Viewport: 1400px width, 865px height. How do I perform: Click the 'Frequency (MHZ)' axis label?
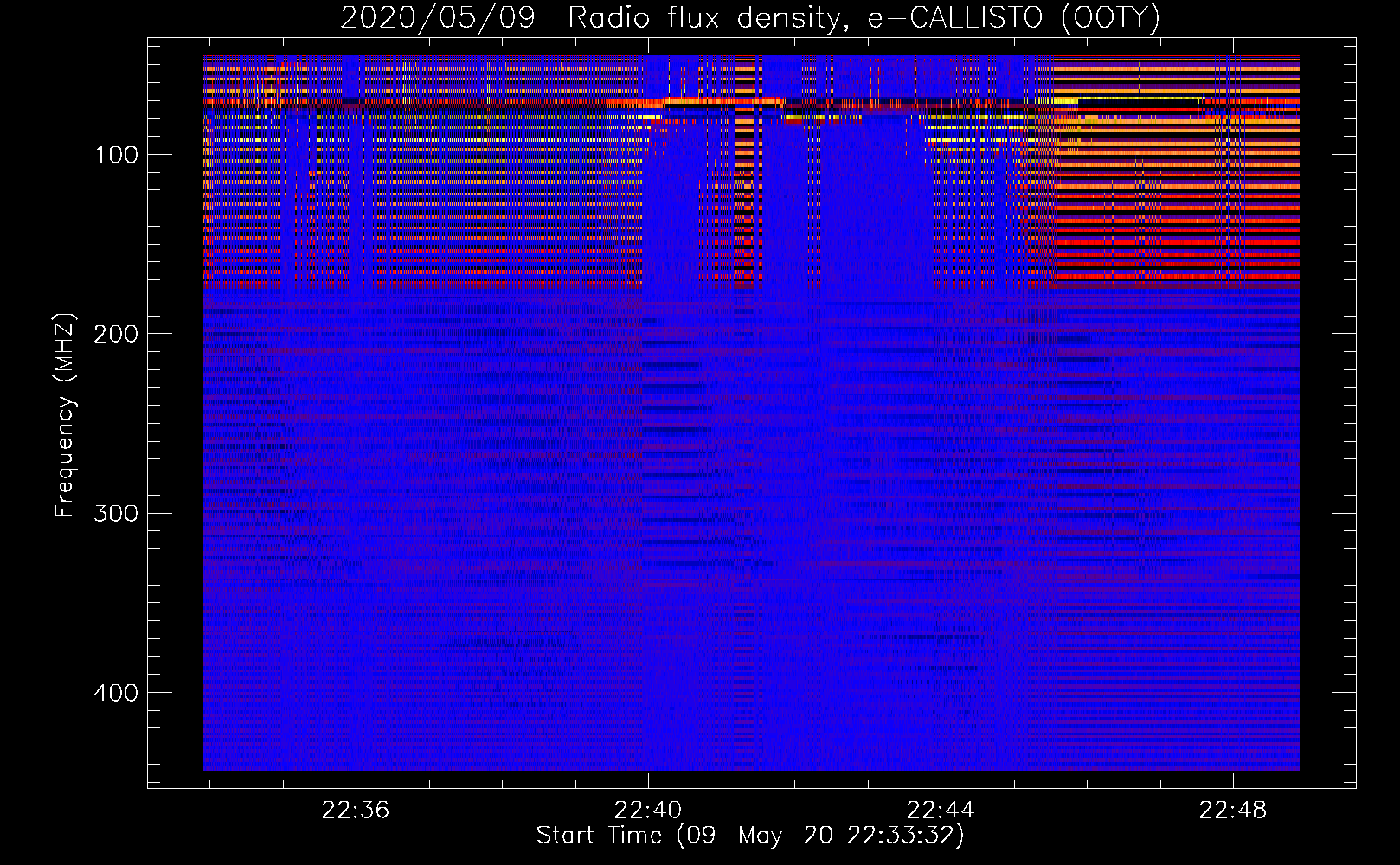(65, 415)
